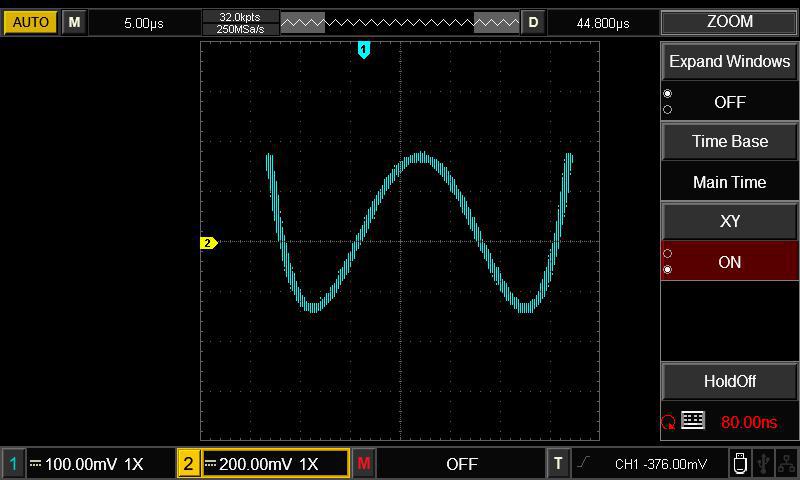800x480 pixels.
Task: Click the 250MSa/s sample rate readout
Action: tap(240, 29)
